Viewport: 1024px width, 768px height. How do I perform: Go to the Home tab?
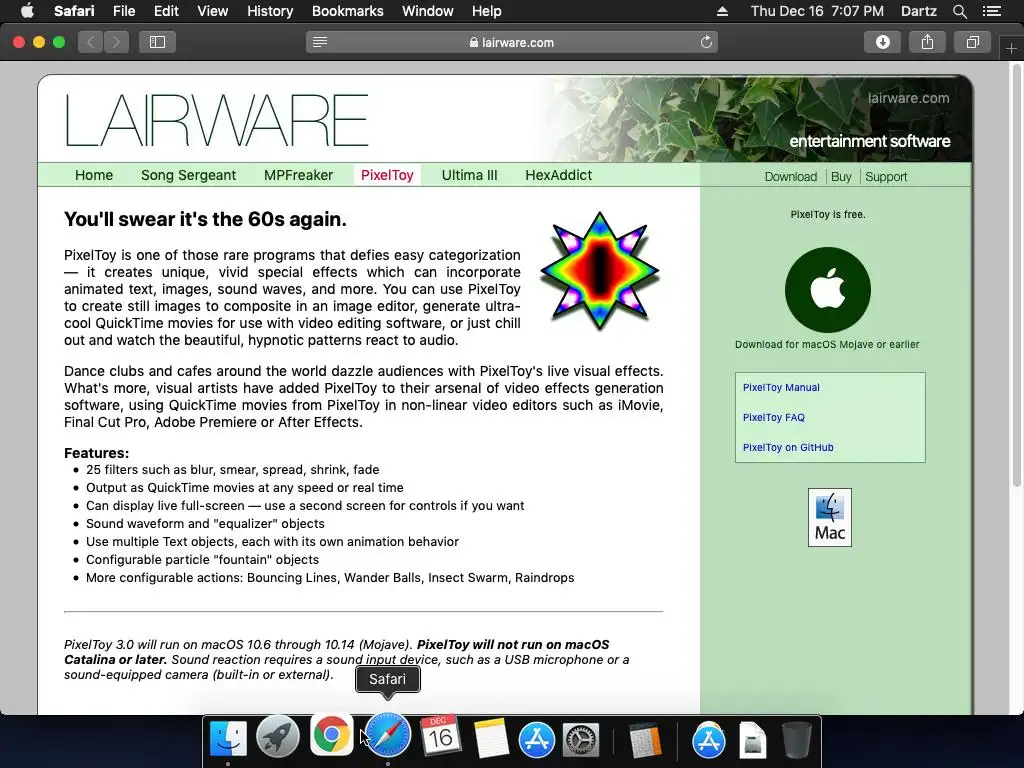click(x=94, y=175)
